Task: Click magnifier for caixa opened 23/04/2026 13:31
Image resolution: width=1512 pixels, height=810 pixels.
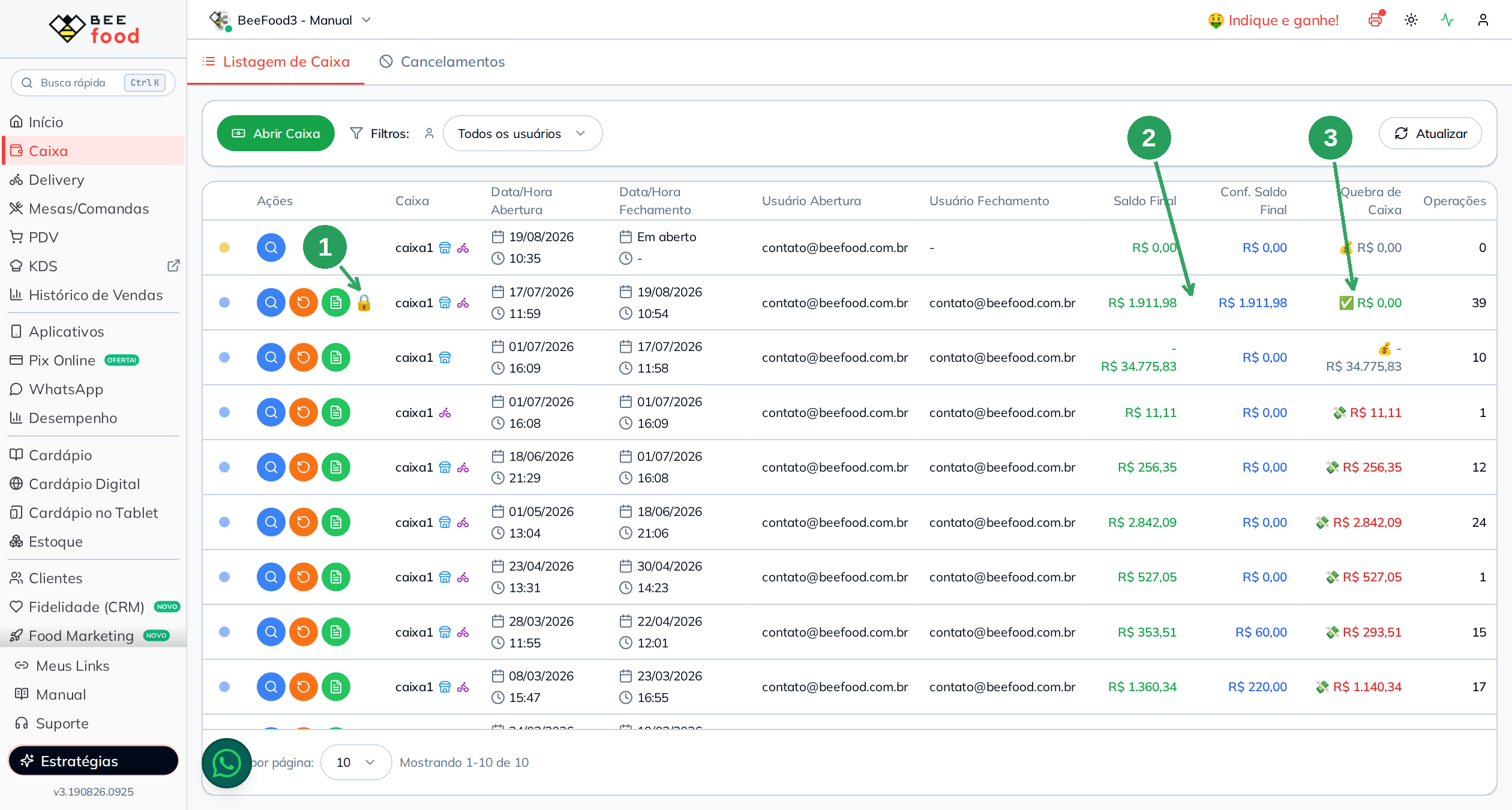Action: (x=271, y=577)
